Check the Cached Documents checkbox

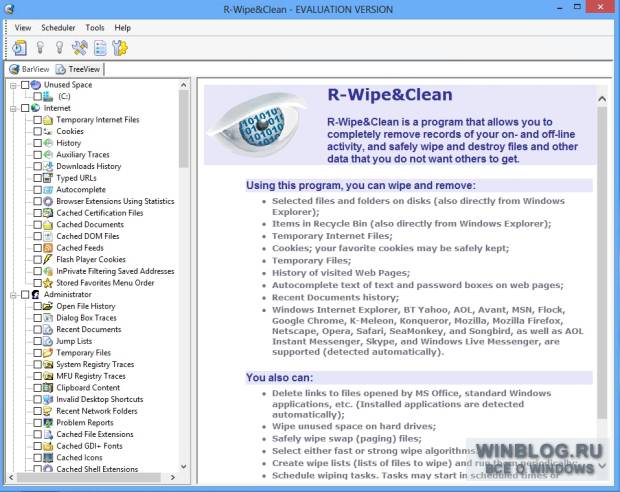(37, 224)
